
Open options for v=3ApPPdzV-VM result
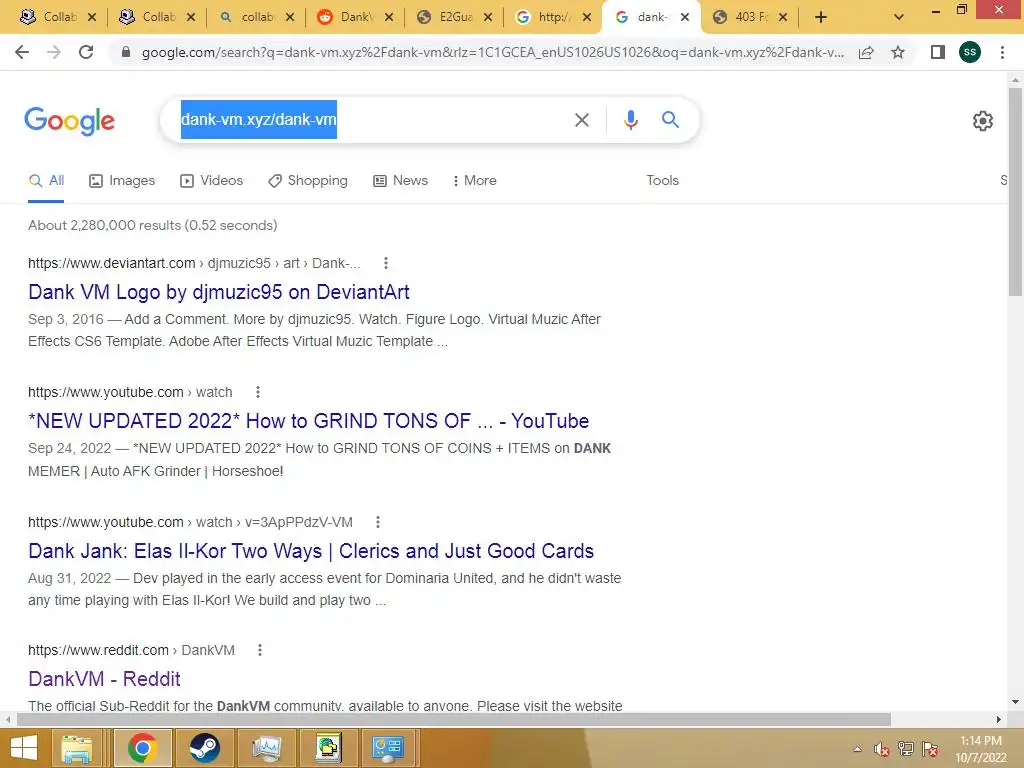pos(377,522)
